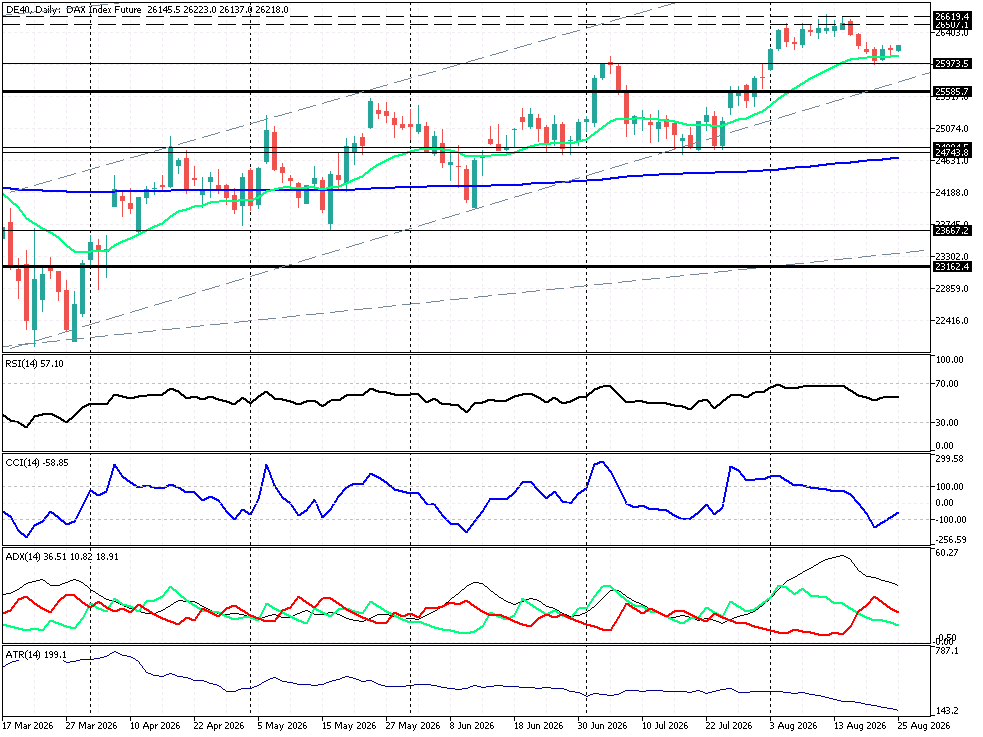Click the RSI(14) 57.10 indicator label
The image size is (983, 737).
pyautogui.click(x=34, y=363)
